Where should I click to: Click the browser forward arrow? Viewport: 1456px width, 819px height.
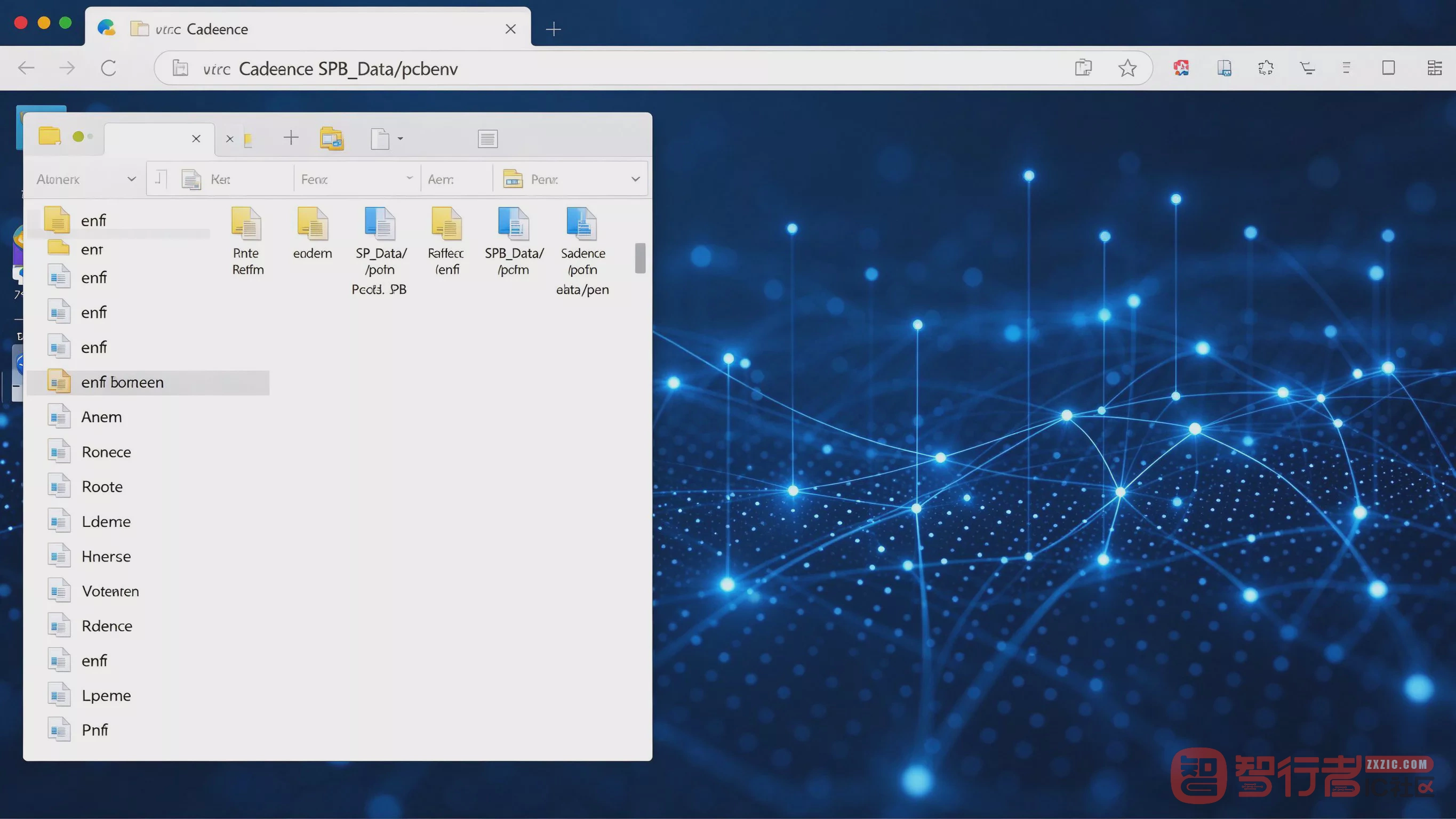(x=67, y=68)
